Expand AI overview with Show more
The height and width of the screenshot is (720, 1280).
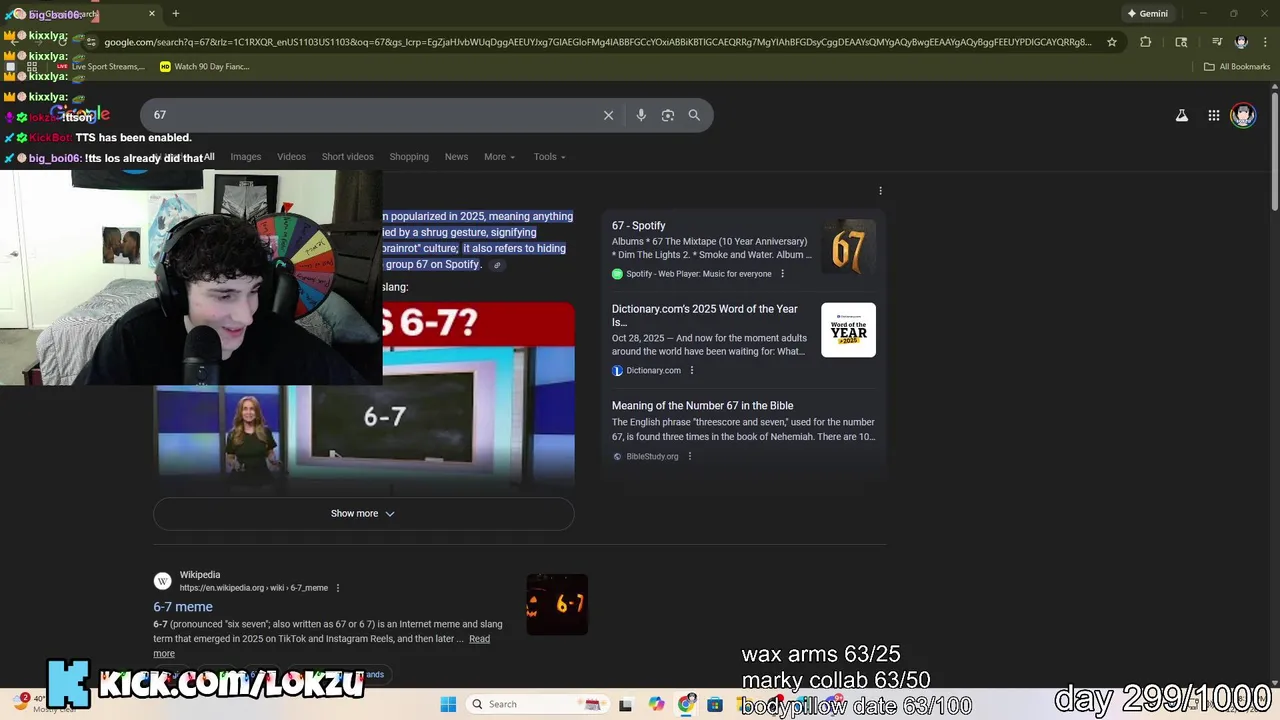tap(363, 514)
